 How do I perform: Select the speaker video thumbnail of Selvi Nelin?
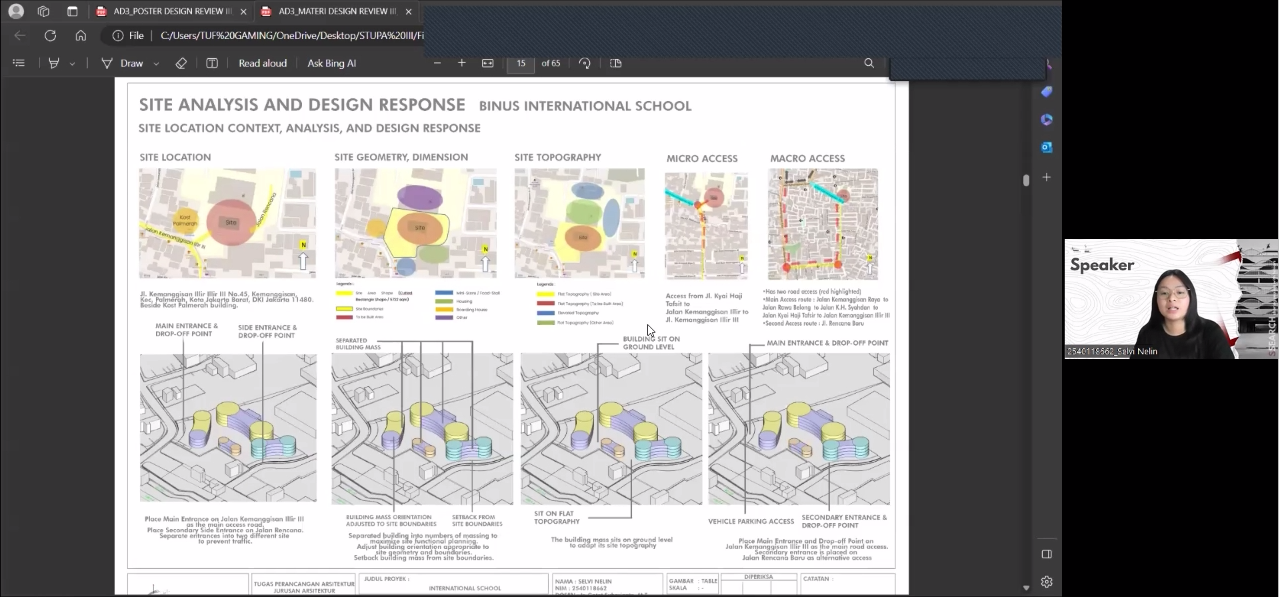click(x=1171, y=299)
